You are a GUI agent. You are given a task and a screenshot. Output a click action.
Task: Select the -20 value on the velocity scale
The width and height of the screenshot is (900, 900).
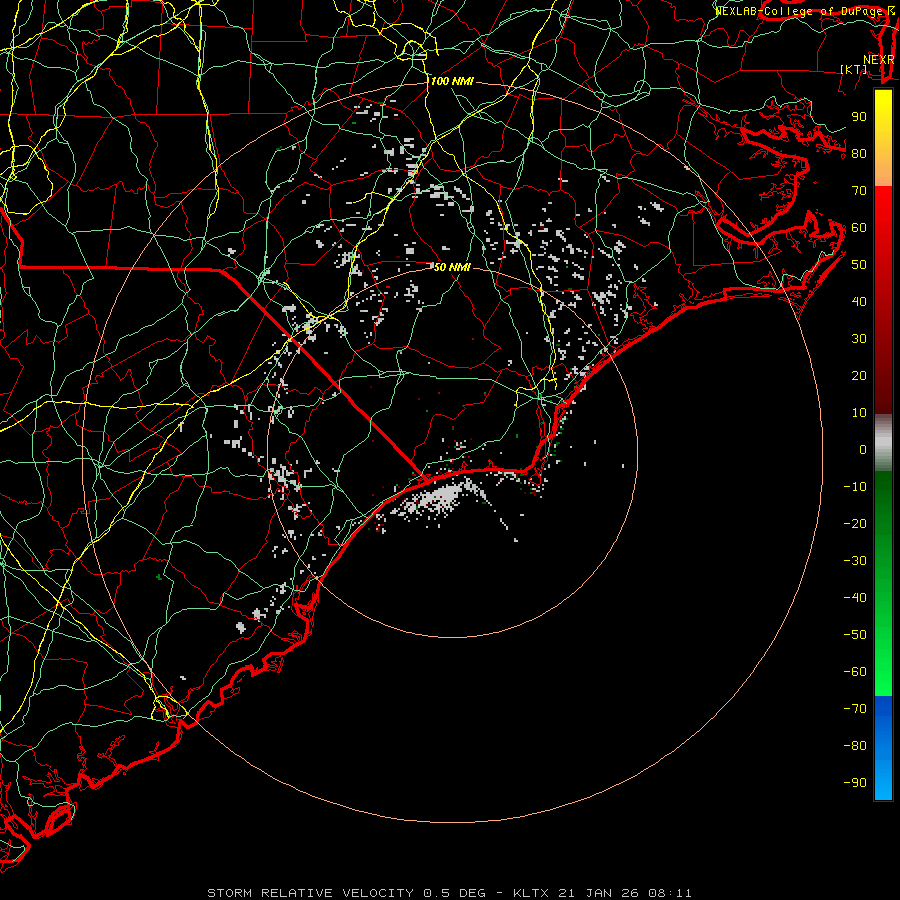click(x=855, y=524)
